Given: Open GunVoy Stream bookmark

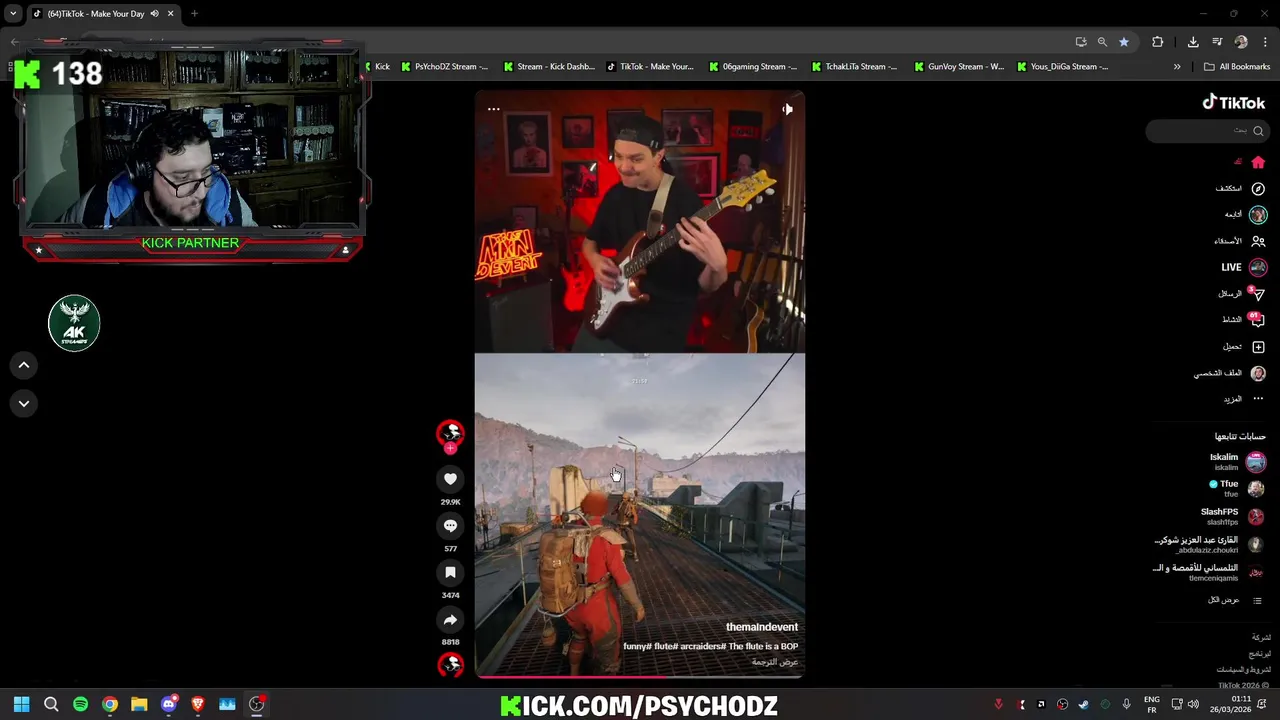Looking at the screenshot, I should 958,67.
